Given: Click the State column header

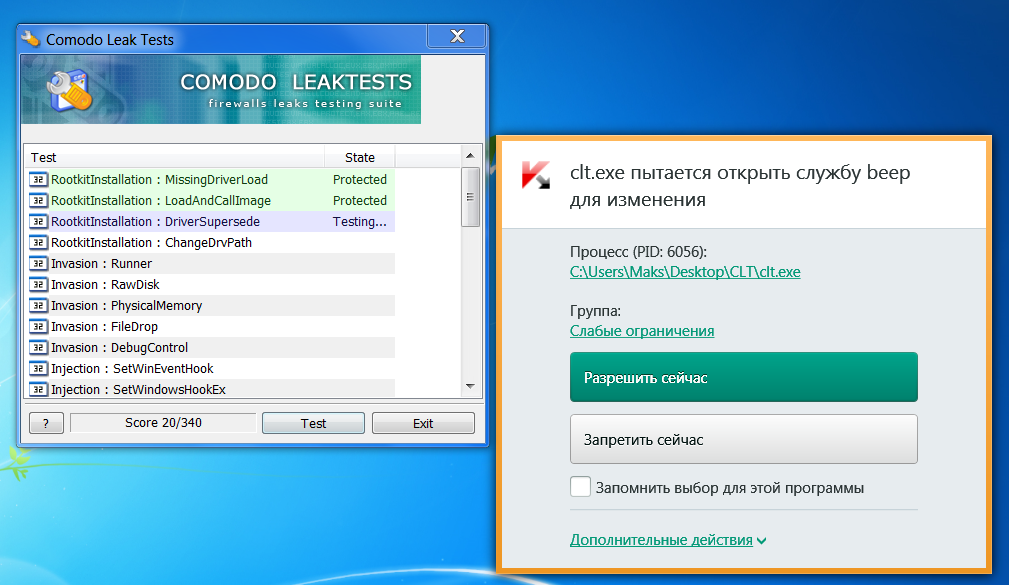Looking at the screenshot, I should 359,157.
